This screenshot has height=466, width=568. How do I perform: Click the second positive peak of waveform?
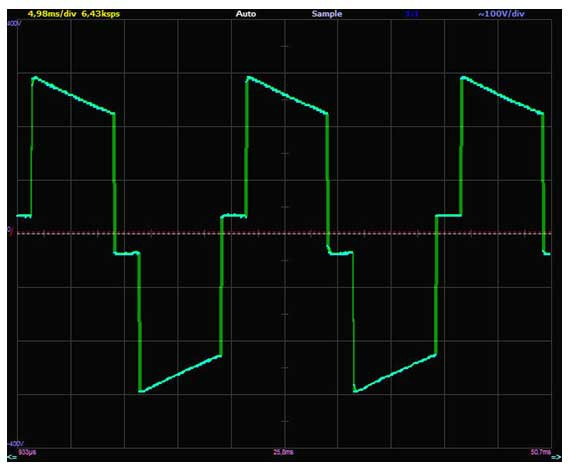[249, 78]
